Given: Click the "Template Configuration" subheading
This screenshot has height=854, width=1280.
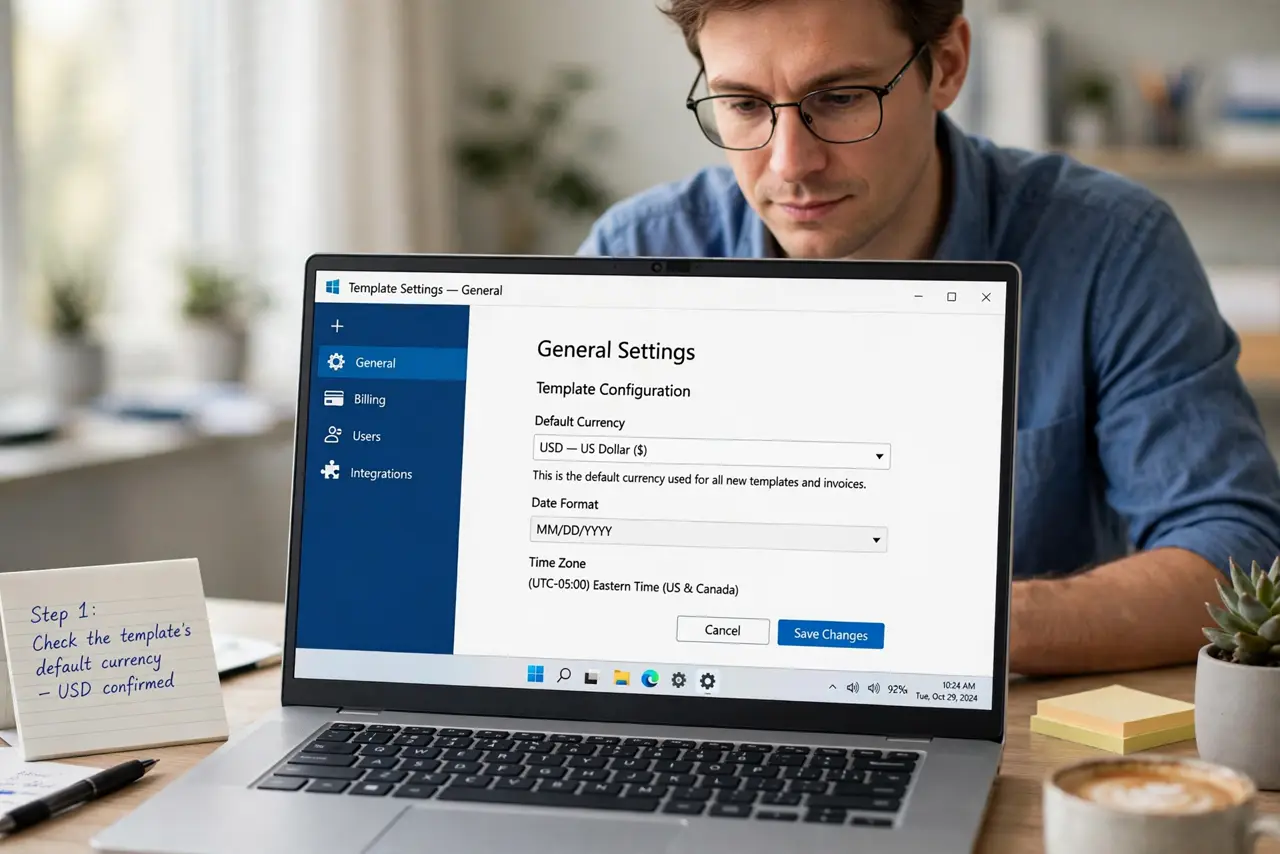Looking at the screenshot, I should (613, 390).
